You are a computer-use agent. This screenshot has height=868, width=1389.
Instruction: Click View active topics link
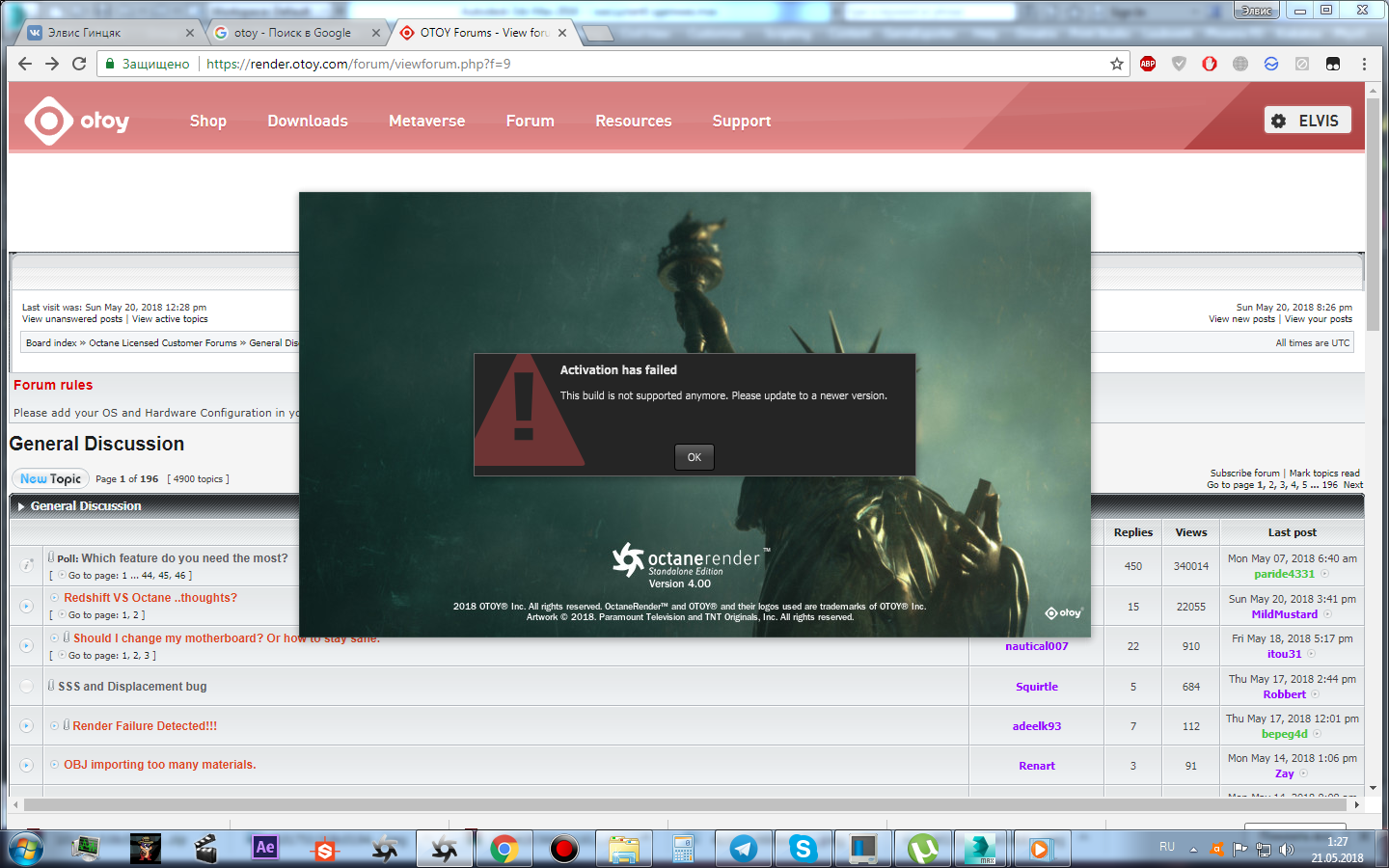170,319
